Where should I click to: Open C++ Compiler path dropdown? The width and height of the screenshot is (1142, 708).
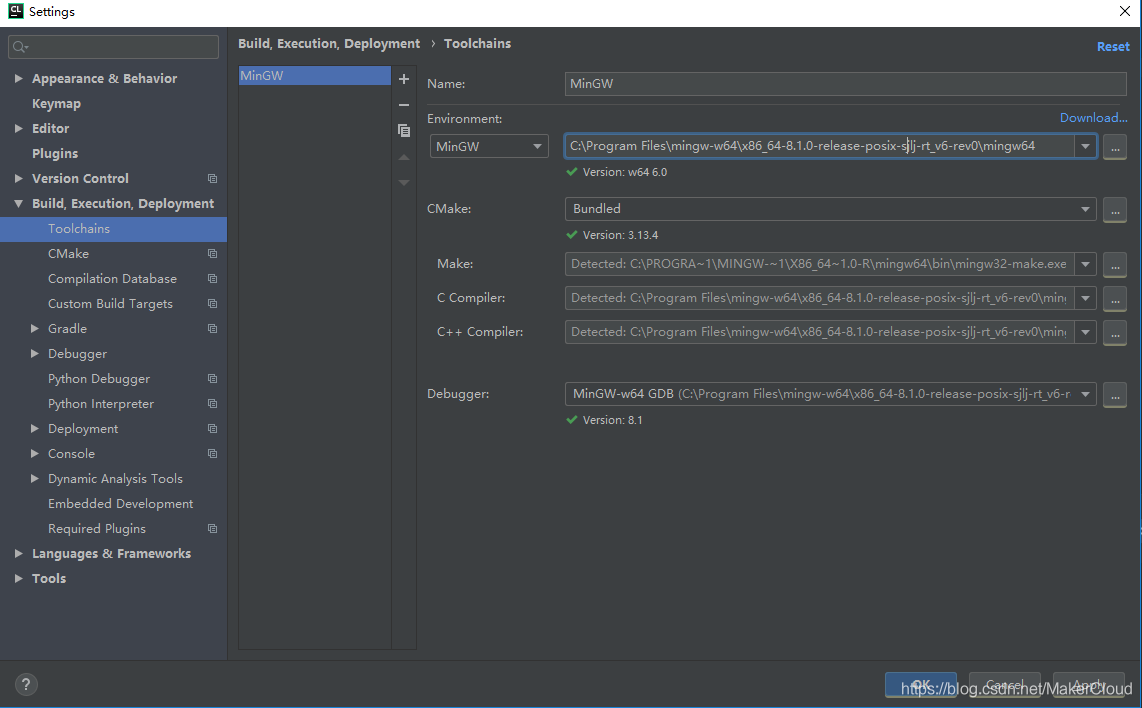[x=1085, y=332]
